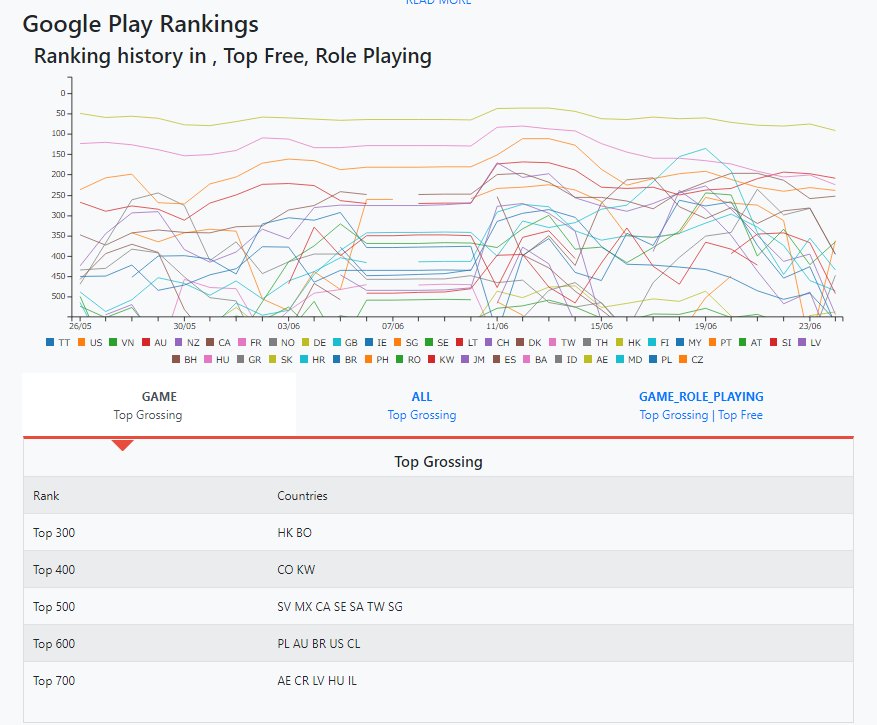Open ALL Top Grossing link
Screen dimensions: 877x725
[422, 415]
